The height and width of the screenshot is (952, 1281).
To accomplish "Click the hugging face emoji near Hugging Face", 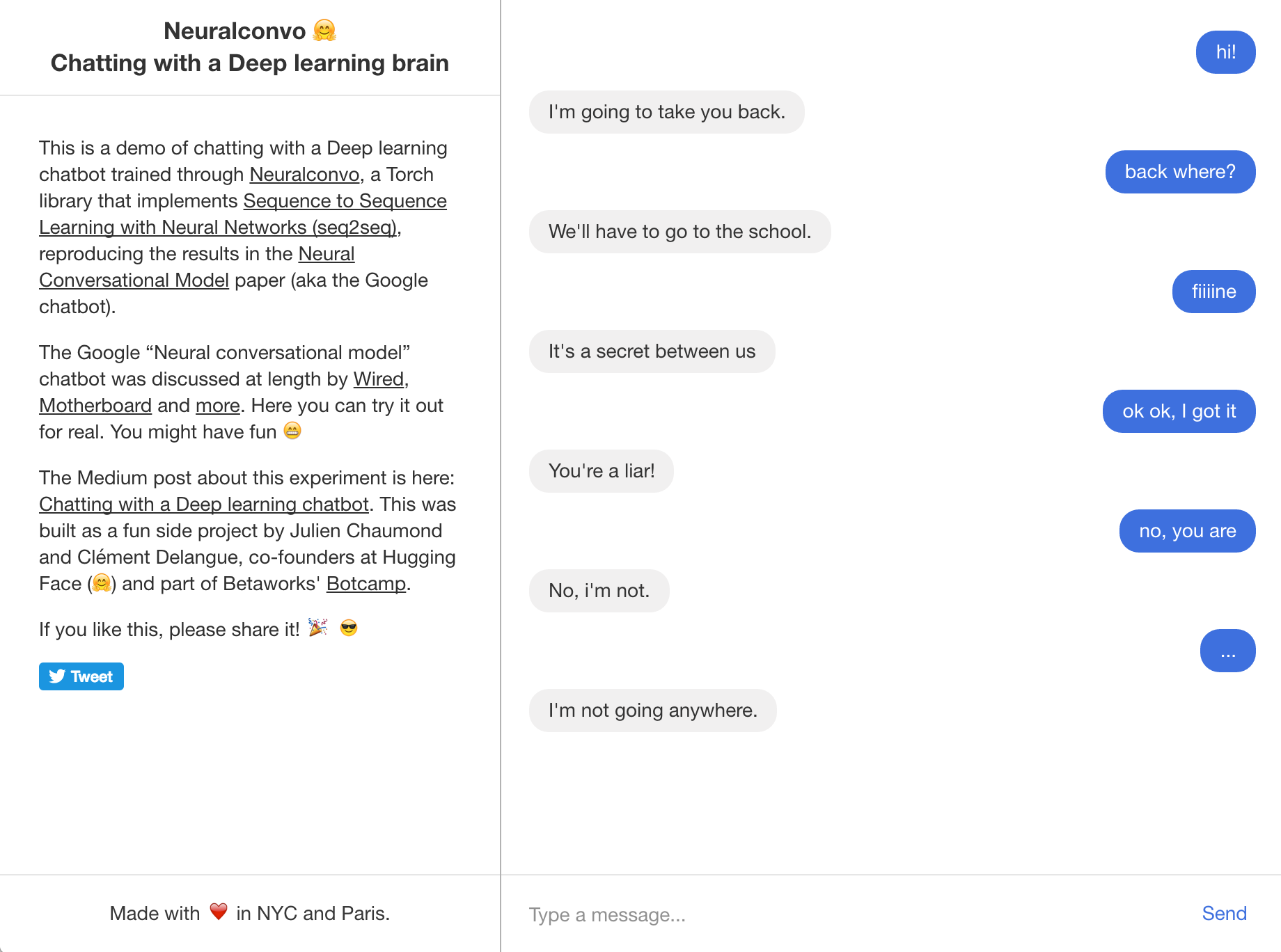I will pos(100,583).
